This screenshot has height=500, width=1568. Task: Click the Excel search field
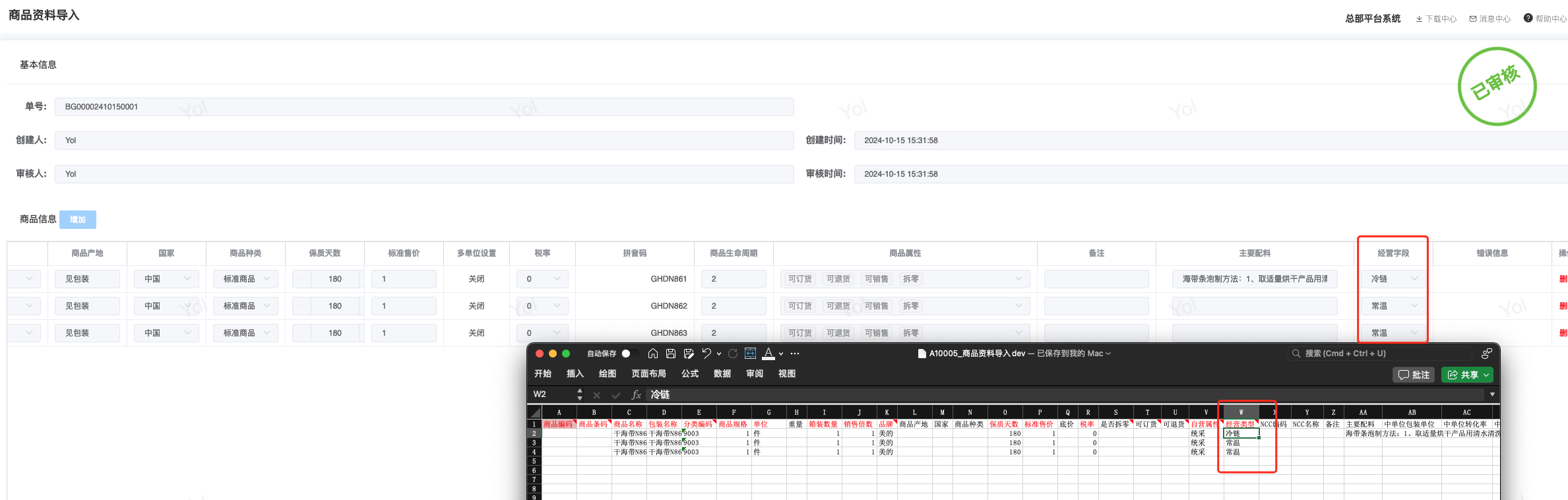pyautogui.click(x=1379, y=354)
